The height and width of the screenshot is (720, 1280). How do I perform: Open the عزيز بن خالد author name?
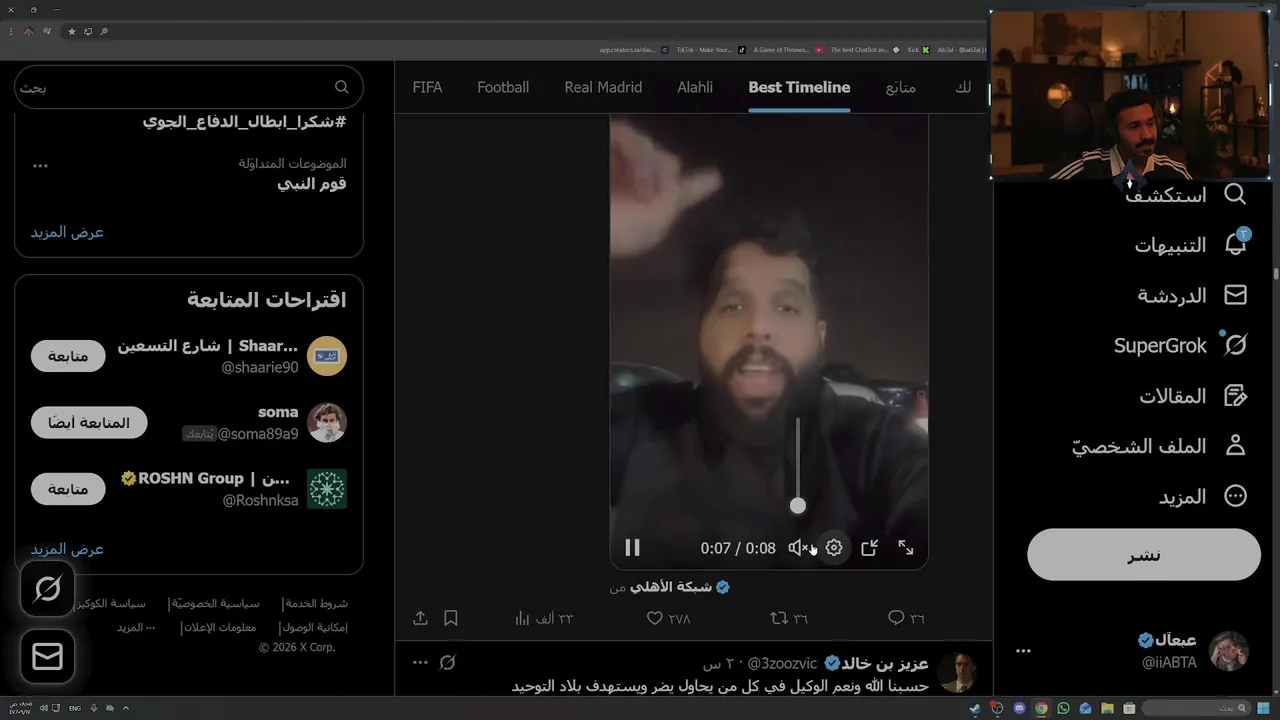tap(886, 663)
